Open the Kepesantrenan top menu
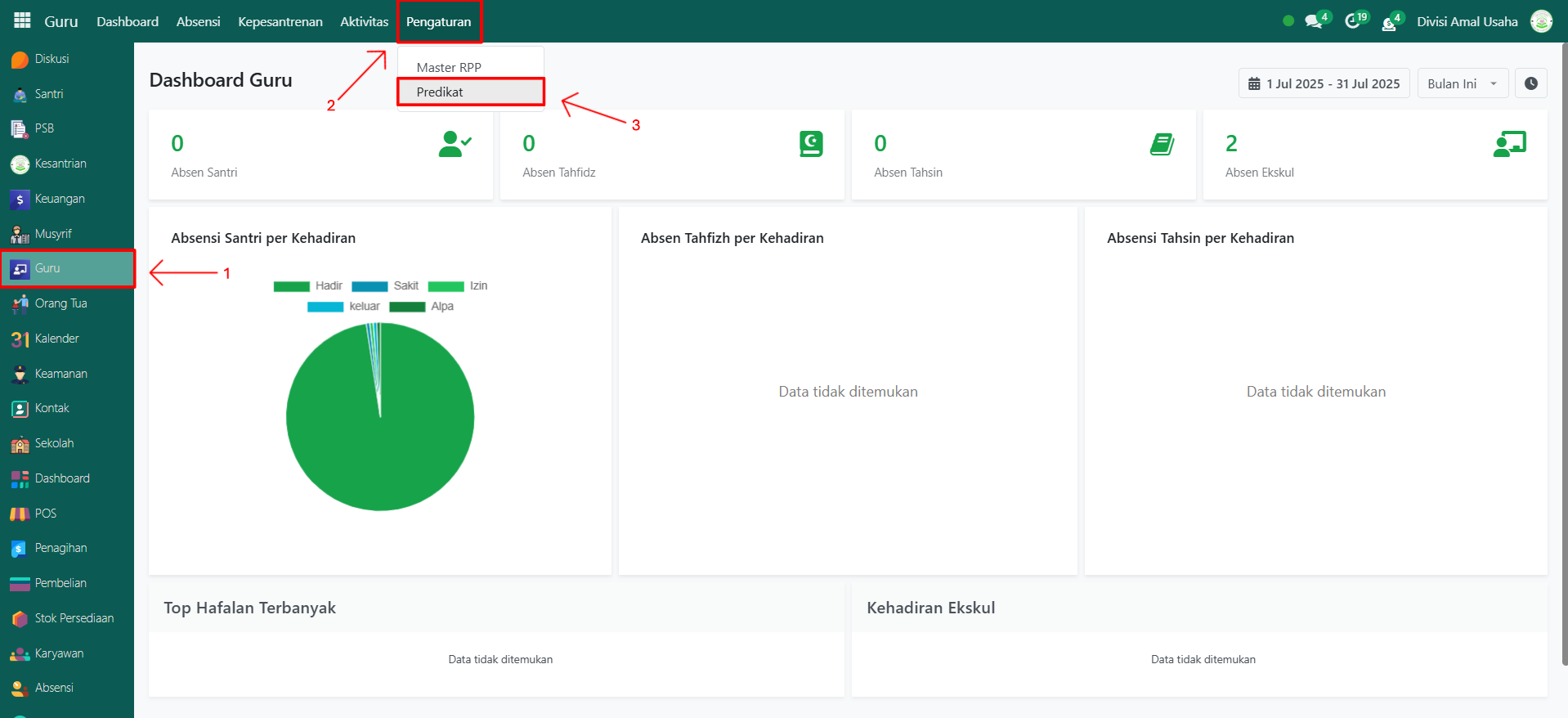 coord(280,22)
